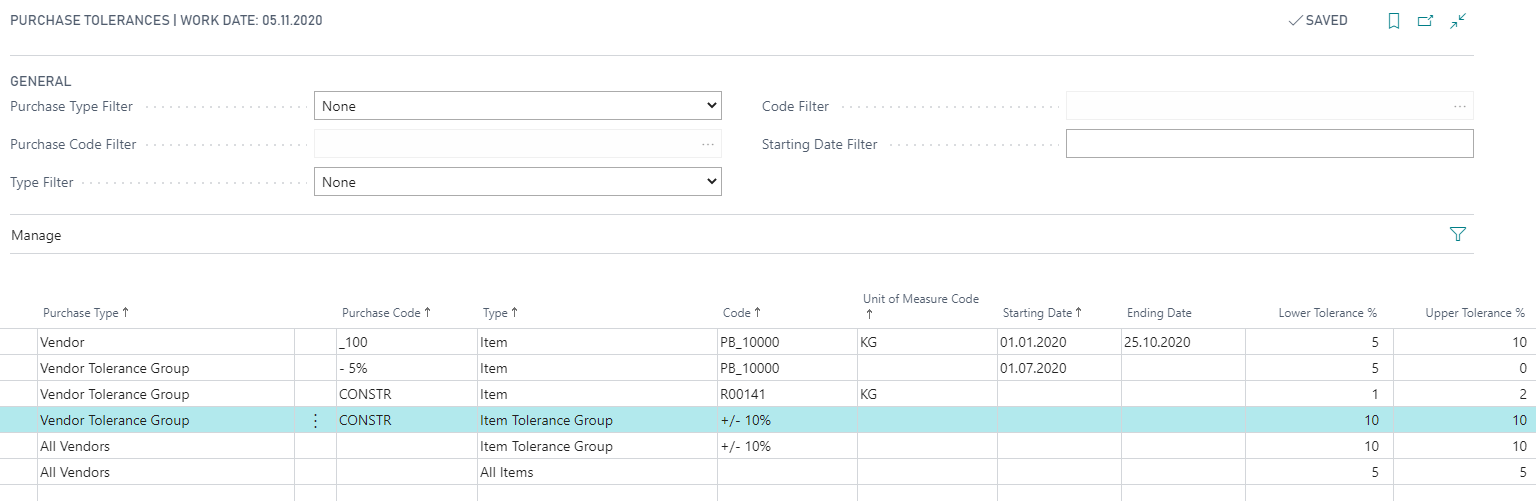Click Item Tolerance Group in All Vendors row
This screenshot has width=1536, height=501.
[597, 446]
